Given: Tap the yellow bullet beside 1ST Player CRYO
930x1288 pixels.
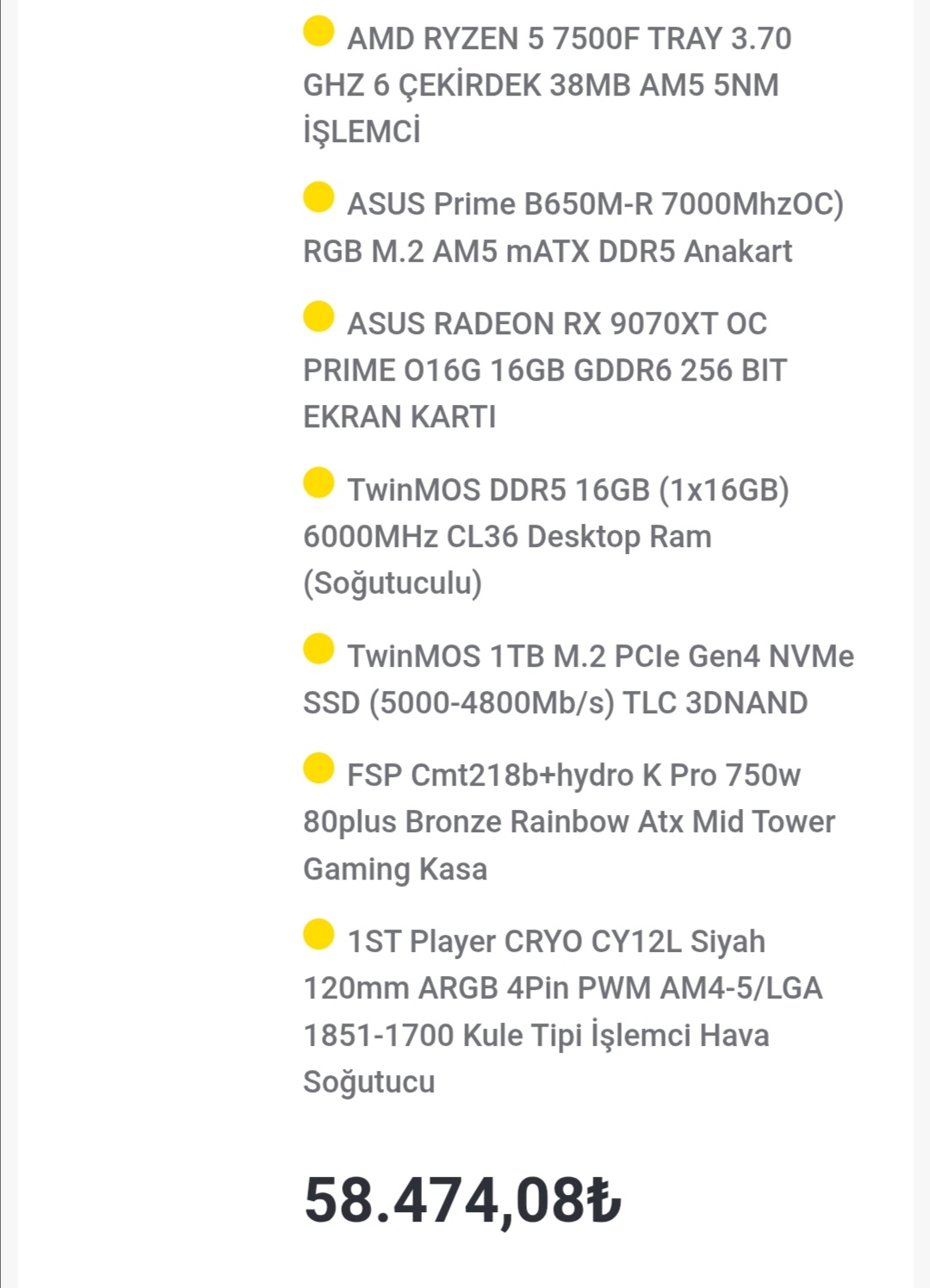Looking at the screenshot, I should point(319,934).
